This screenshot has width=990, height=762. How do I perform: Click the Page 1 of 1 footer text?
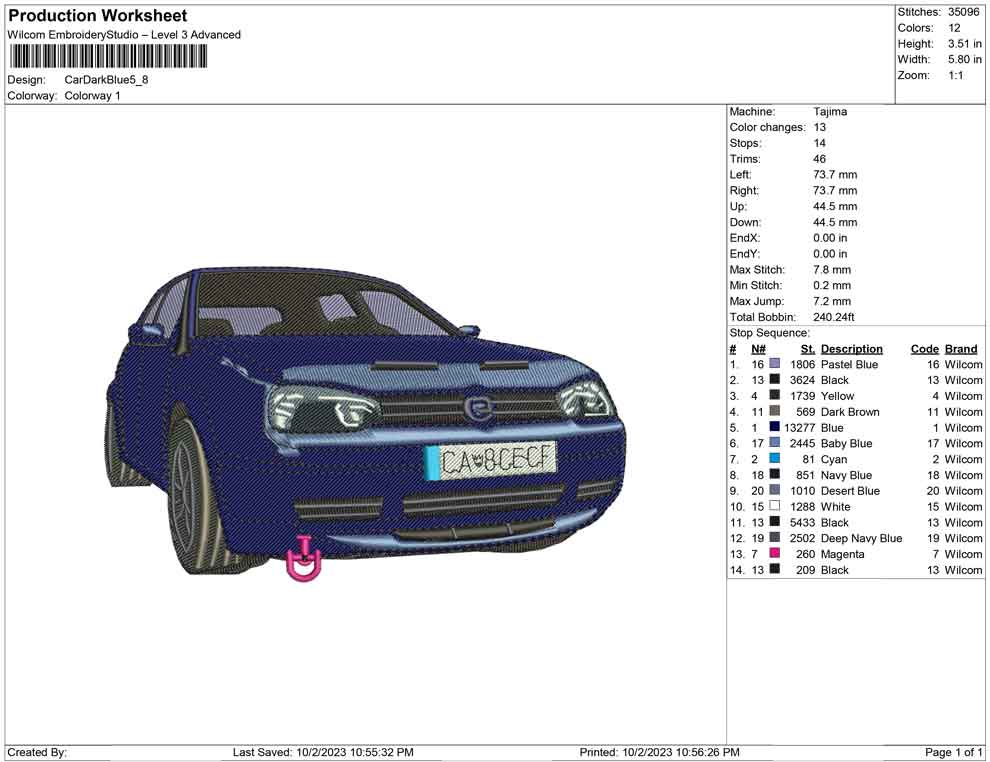[954, 752]
